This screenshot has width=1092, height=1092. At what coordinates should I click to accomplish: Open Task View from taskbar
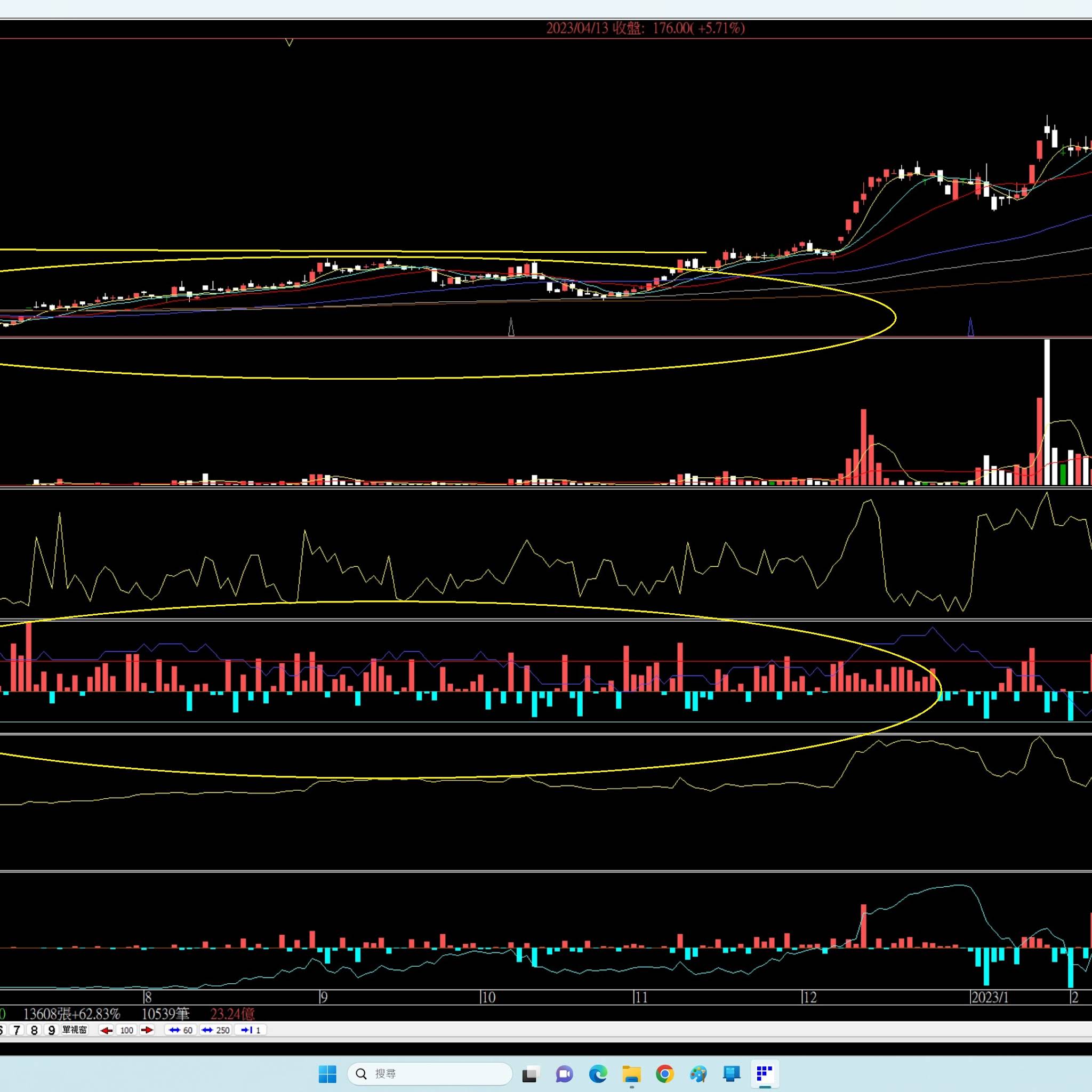click(x=530, y=1073)
